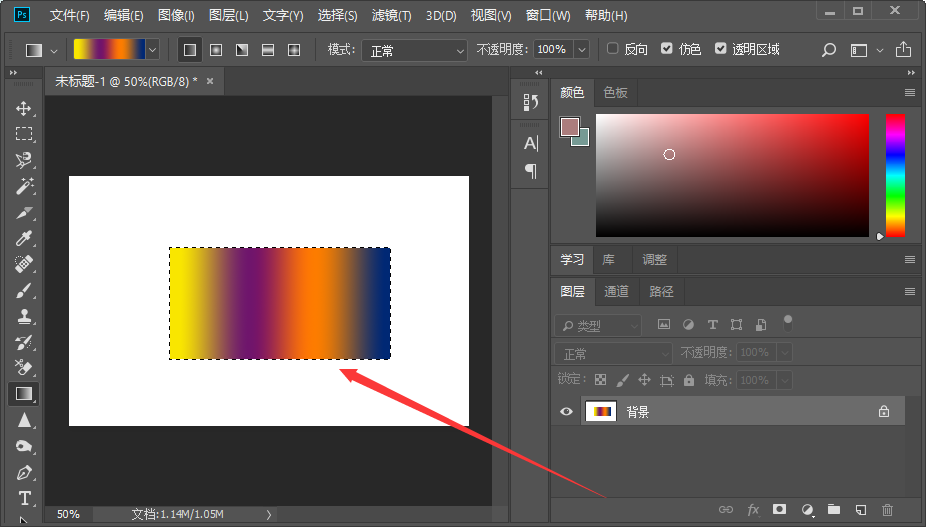Toggle the 仿色 checkbox
The image size is (926, 527).
667,48
